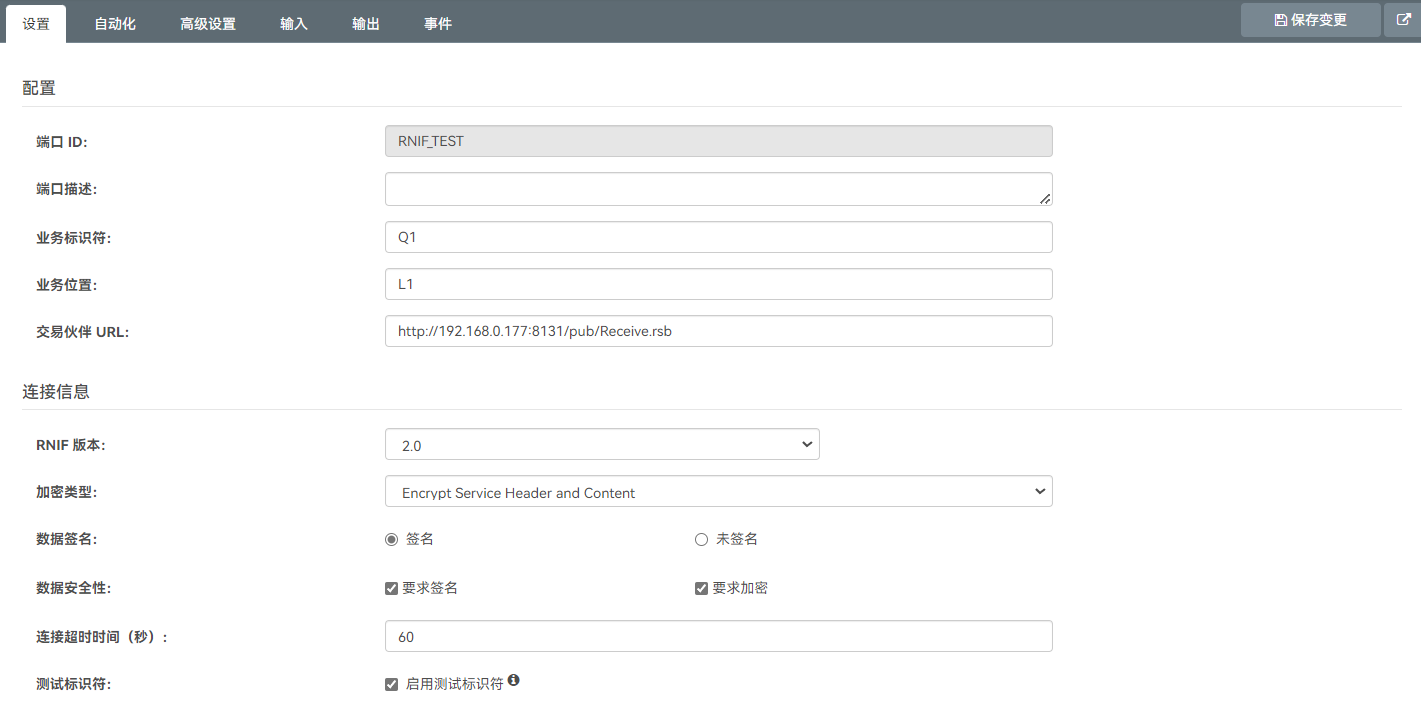Open the external link popout icon
The height and width of the screenshot is (708, 1421).
tap(1403, 20)
